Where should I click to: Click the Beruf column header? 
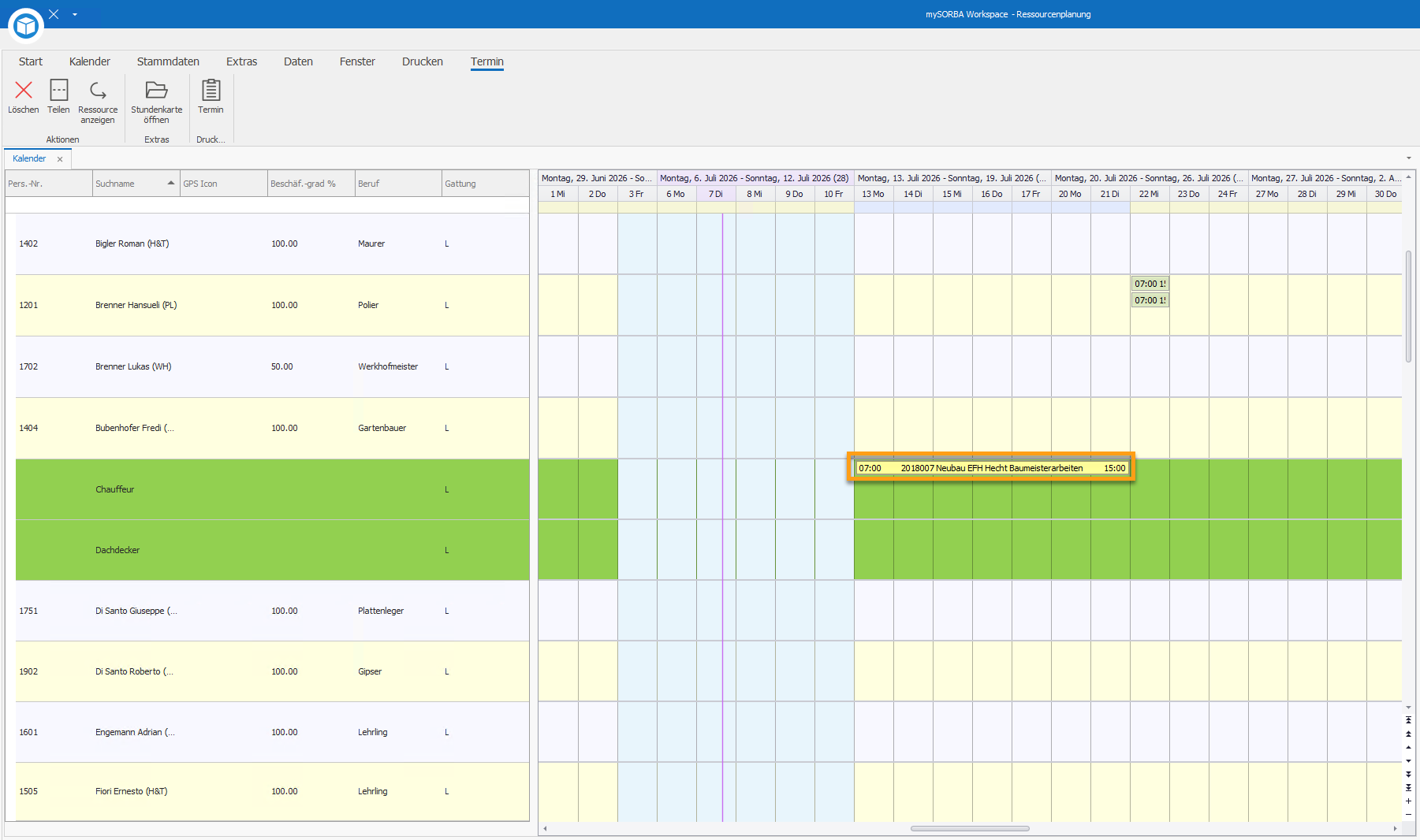[398, 184]
